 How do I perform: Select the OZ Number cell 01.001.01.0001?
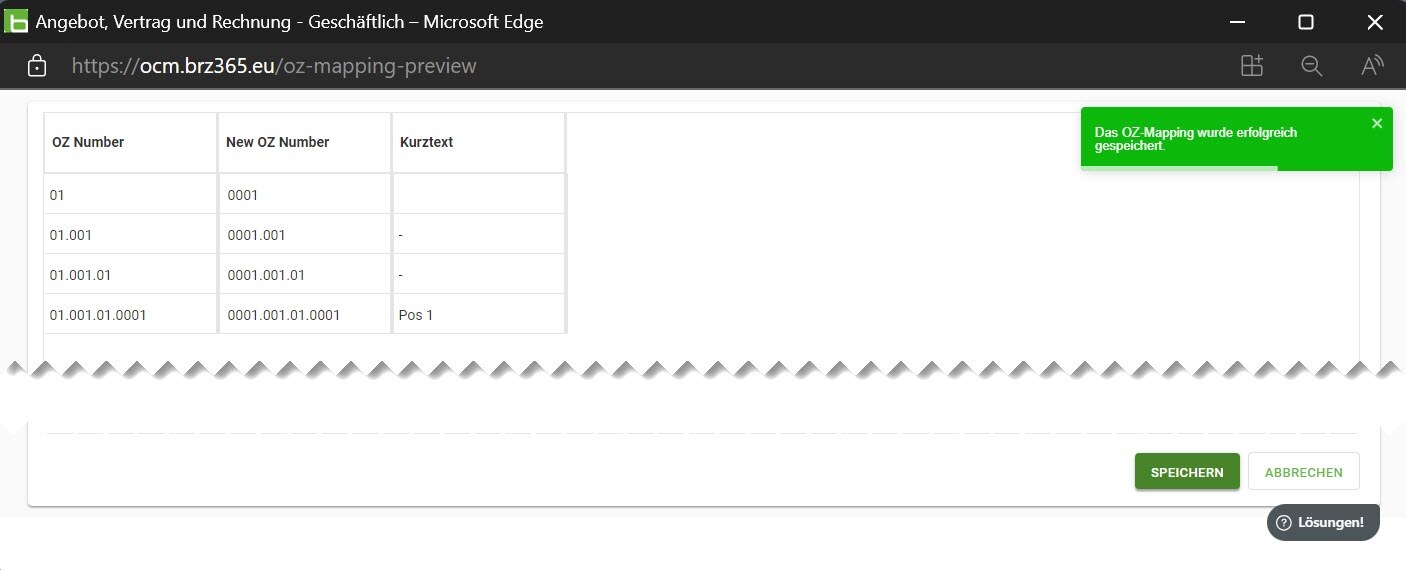pyautogui.click(x=130, y=315)
